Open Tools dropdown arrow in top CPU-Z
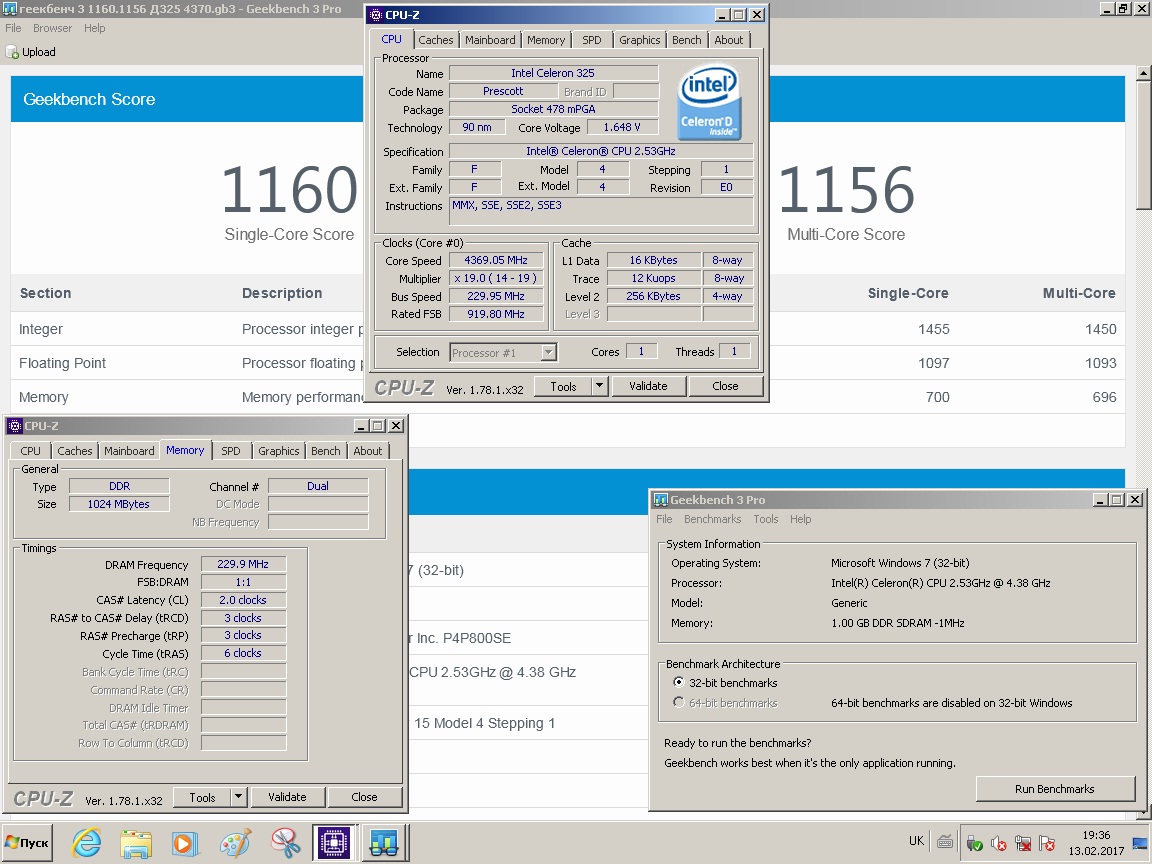Screen dimensions: 1152x864 click(x=600, y=386)
